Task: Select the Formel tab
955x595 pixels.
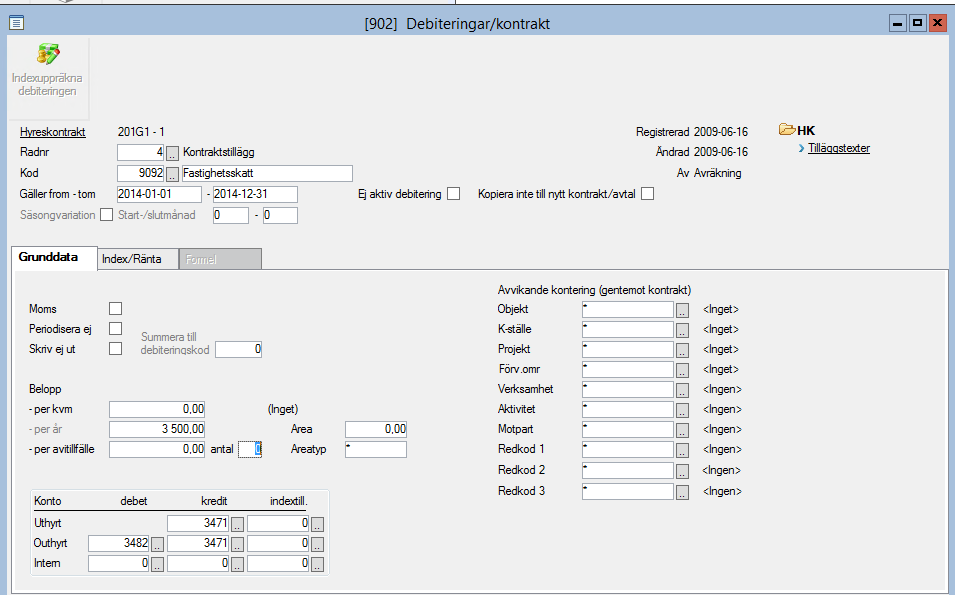Action: (x=220, y=259)
